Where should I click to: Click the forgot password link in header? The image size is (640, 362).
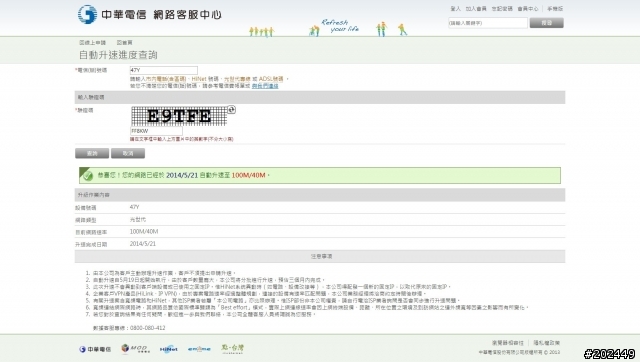502,9
